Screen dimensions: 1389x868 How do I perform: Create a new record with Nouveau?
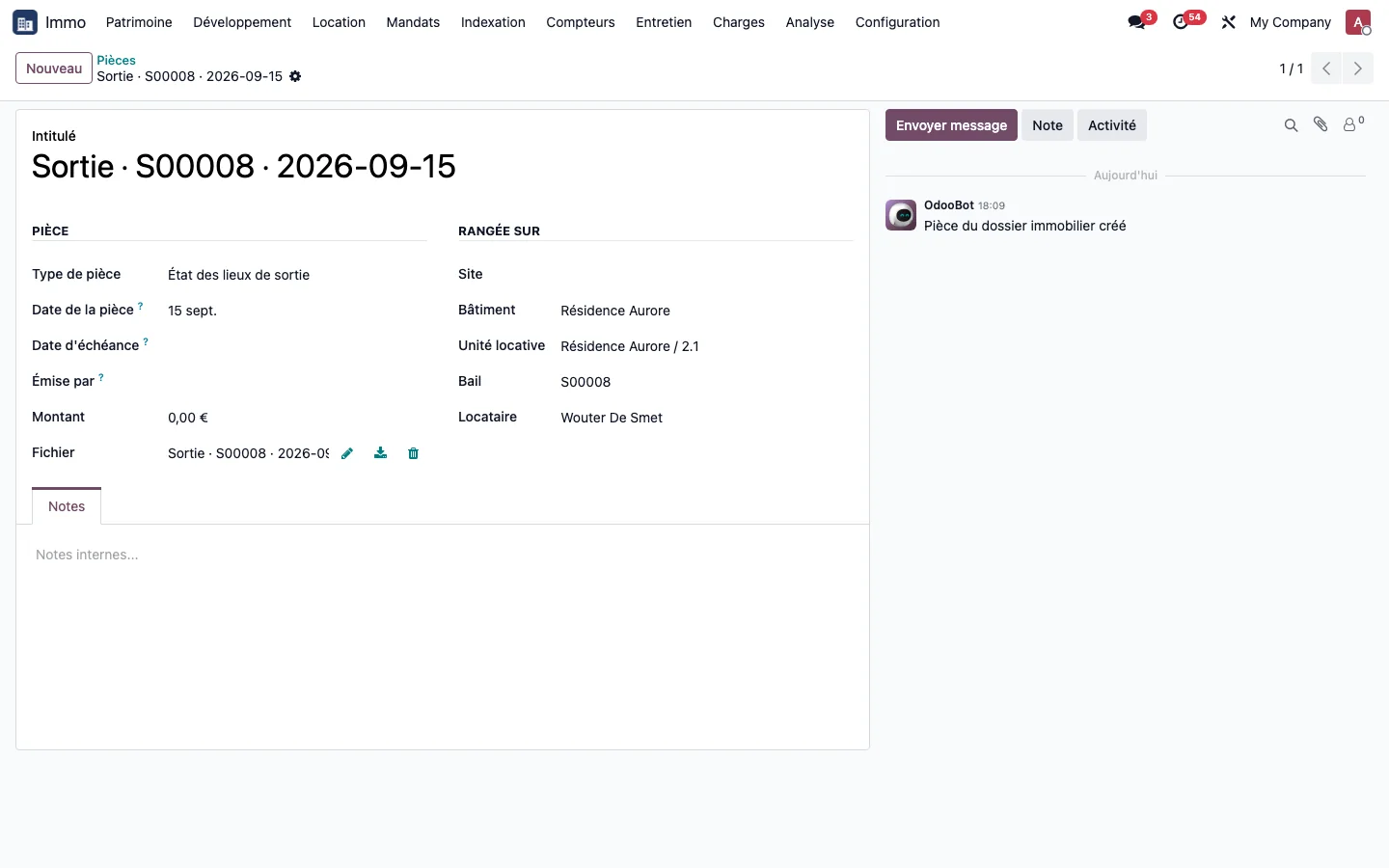pyautogui.click(x=54, y=68)
